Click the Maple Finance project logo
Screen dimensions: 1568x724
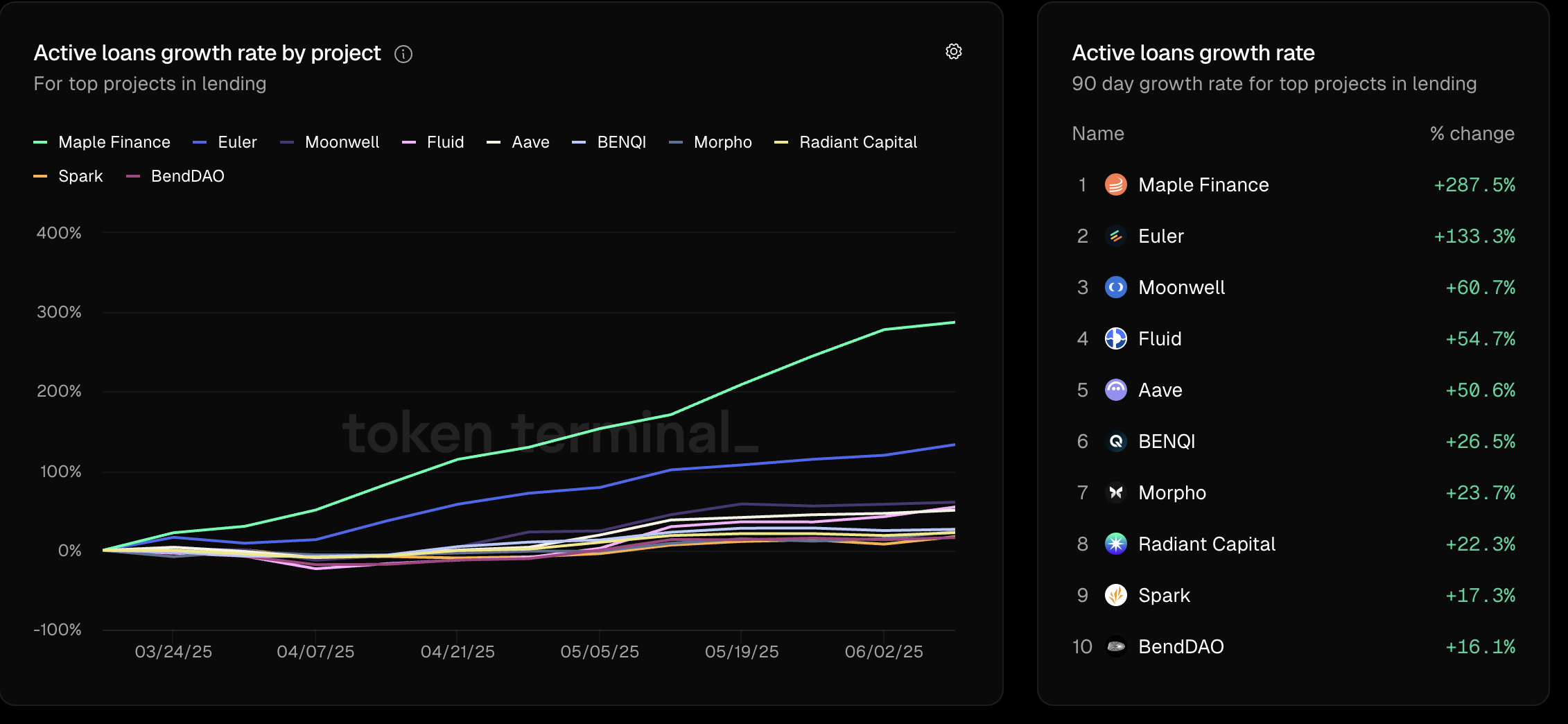coord(1116,184)
